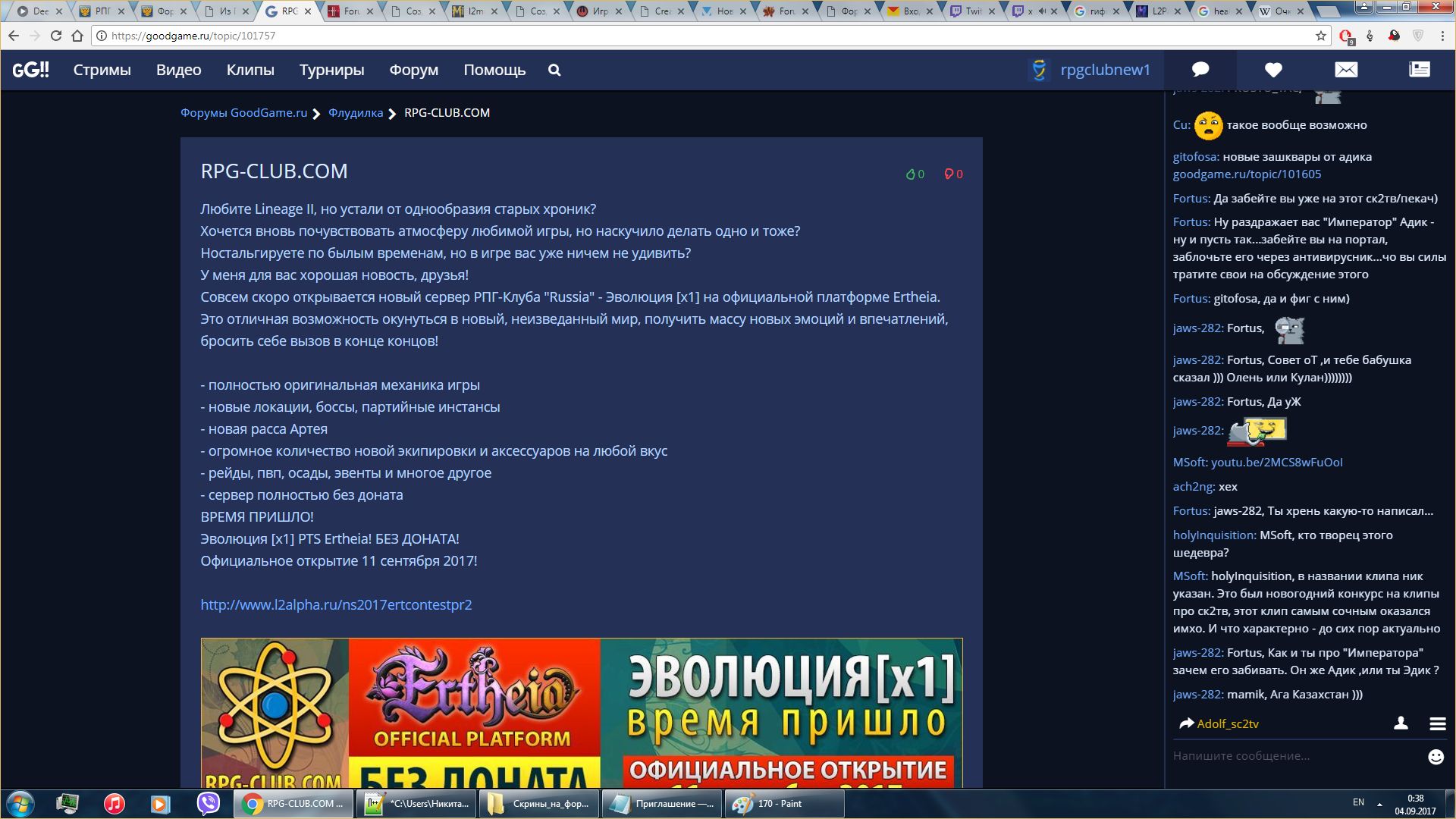
Task: Open l2alpha.ru/ns2017ertcontestpr2 link
Action: tap(336, 604)
